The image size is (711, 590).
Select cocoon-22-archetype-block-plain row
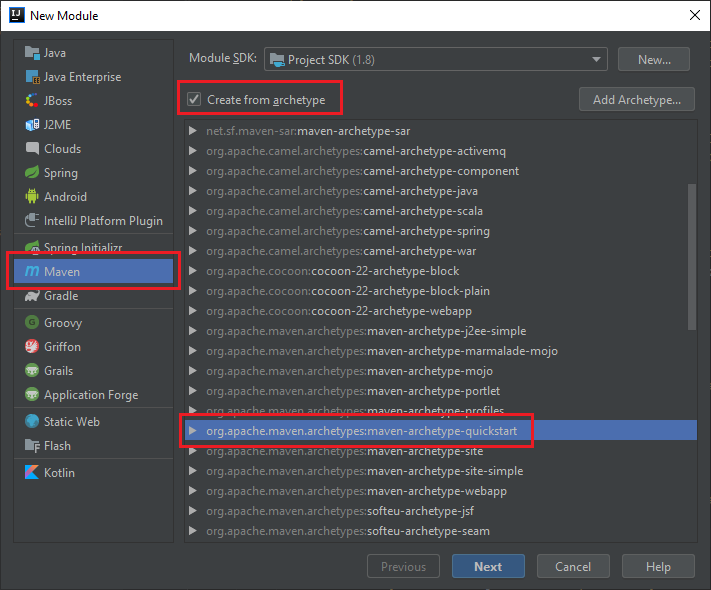[441, 291]
